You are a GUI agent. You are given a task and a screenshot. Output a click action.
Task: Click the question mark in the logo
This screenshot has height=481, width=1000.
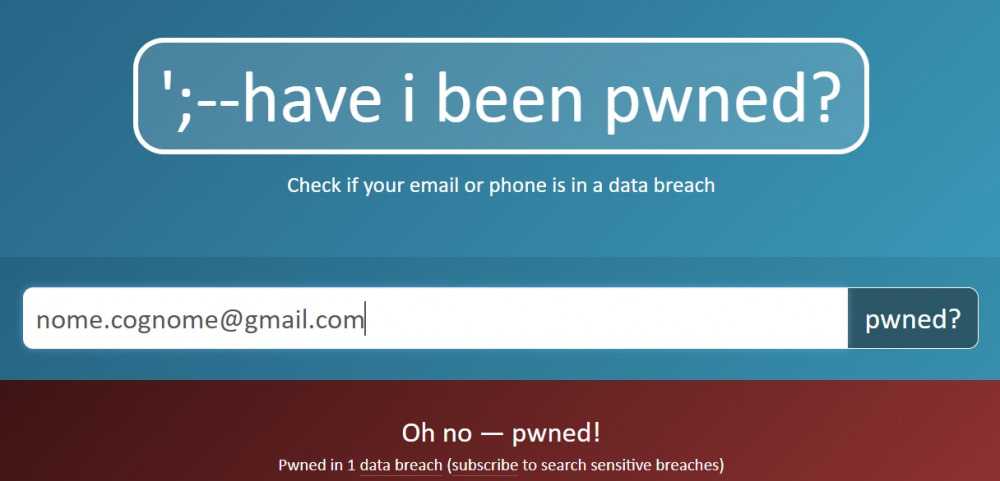[x=817, y=94]
